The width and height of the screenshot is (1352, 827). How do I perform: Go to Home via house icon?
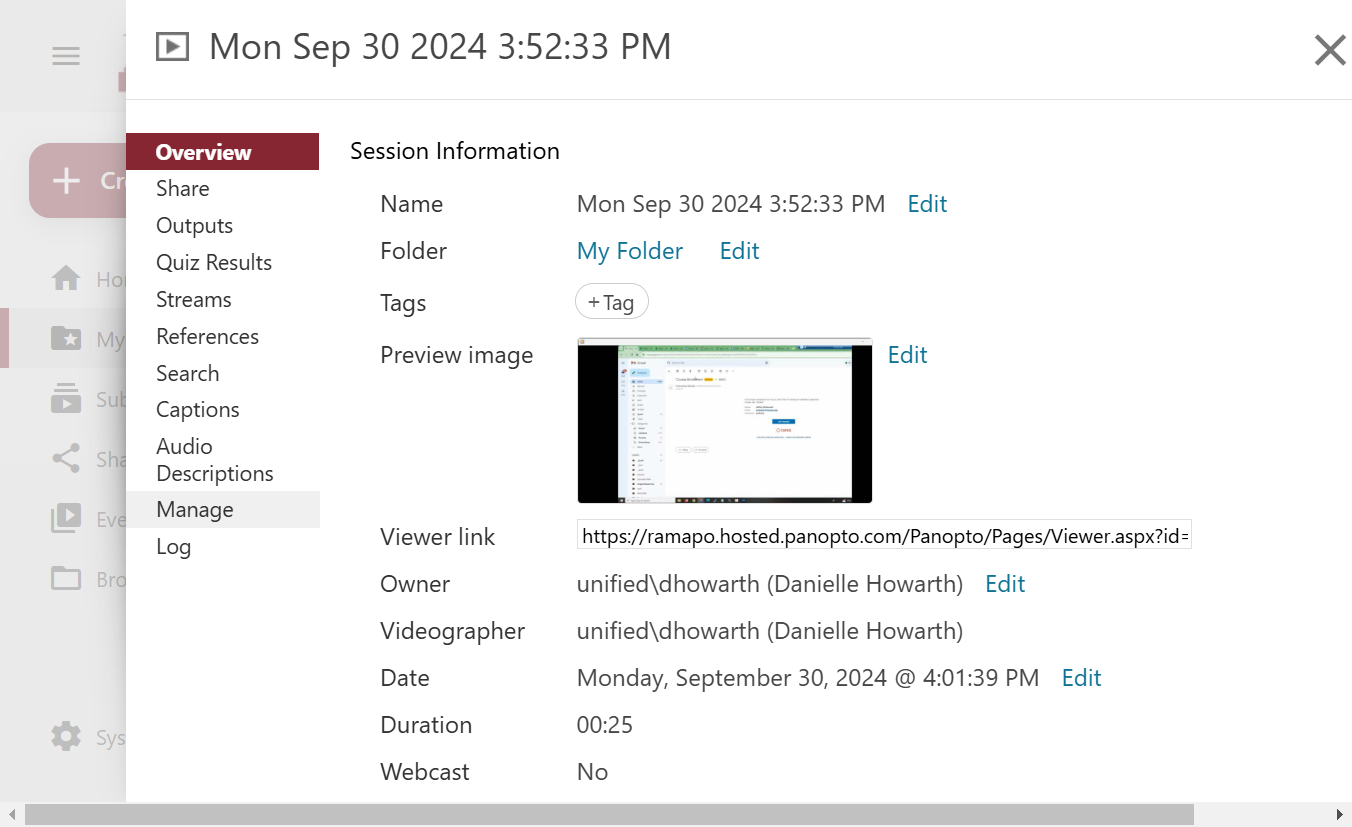66,279
